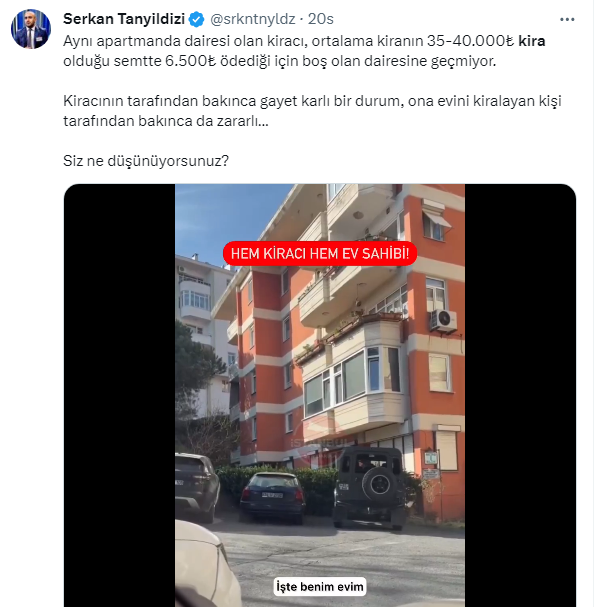Click the red HEM KİRACI HEM EV SAHİBİ banner
Viewport: 606px width, 607px height.
(320, 254)
